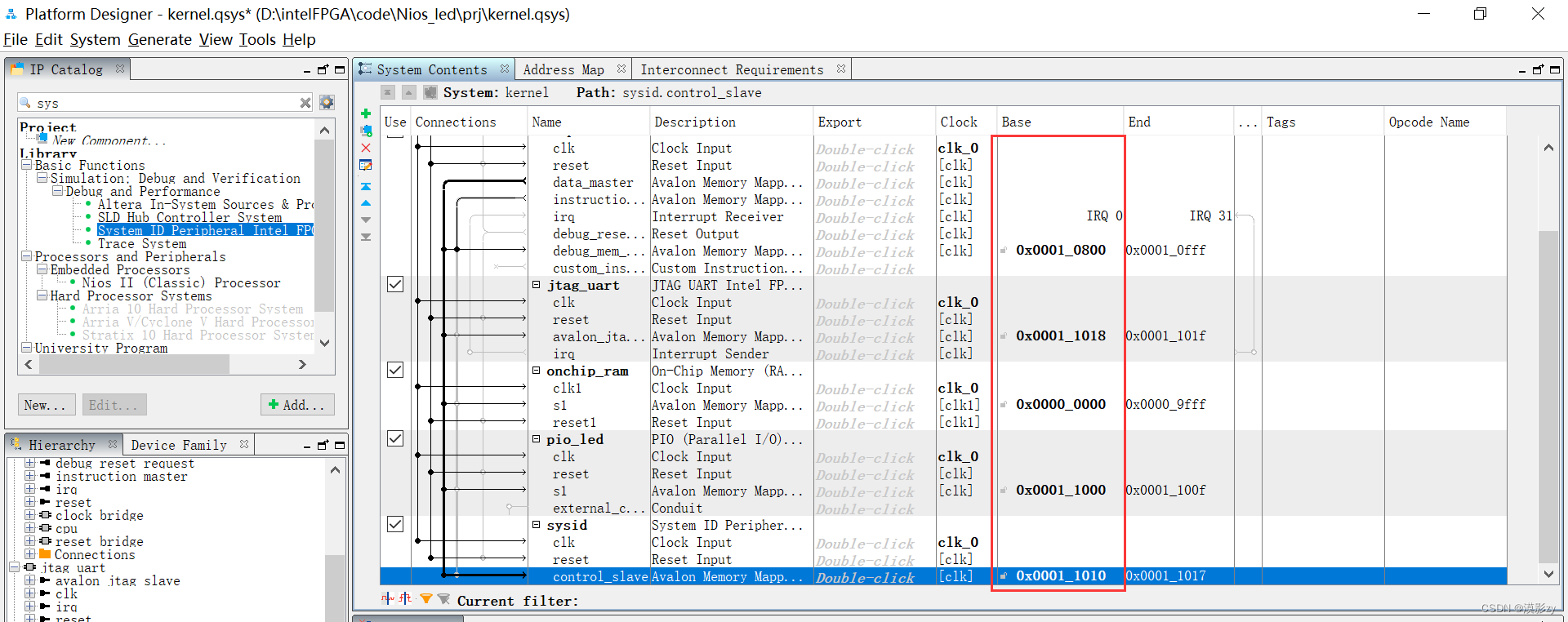Switch to the Device Family tab
The image size is (1568, 622).
(x=179, y=445)
